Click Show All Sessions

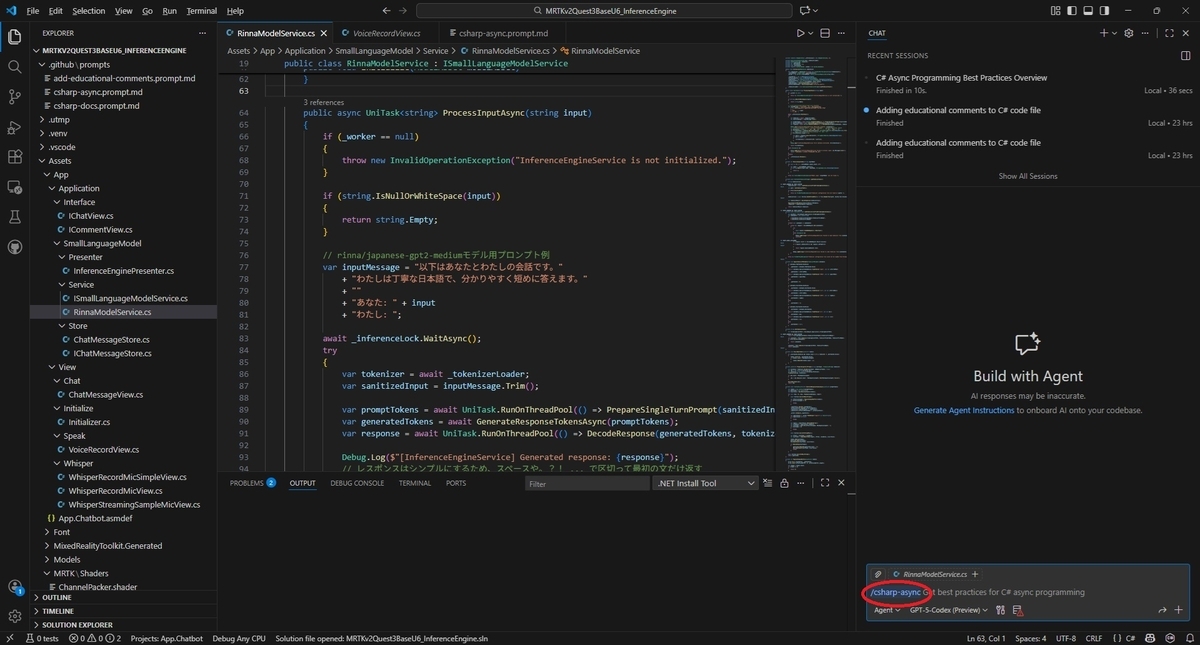coord(1028,176)
